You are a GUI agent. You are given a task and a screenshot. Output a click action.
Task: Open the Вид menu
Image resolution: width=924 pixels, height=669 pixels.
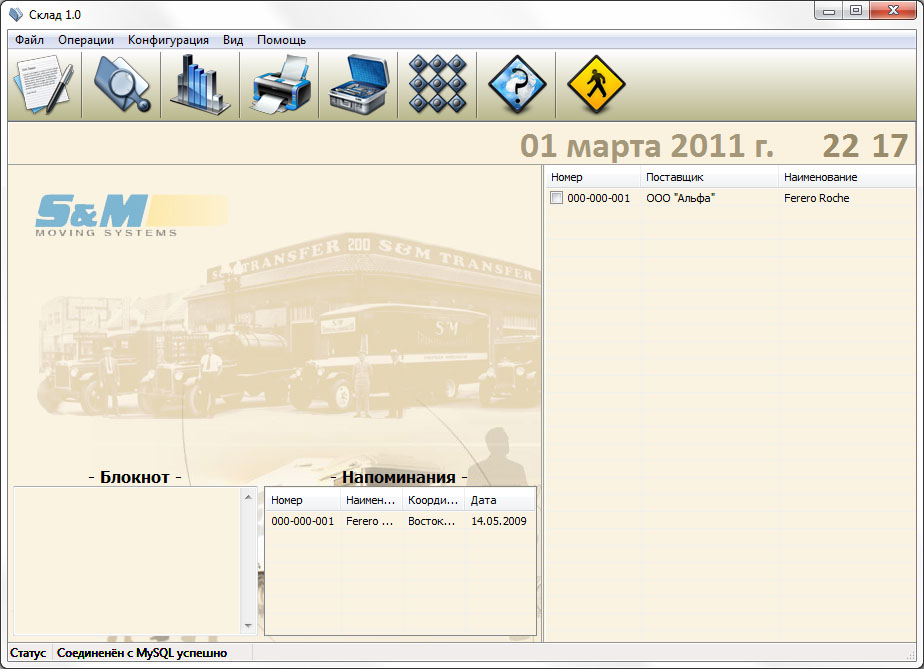click(233, 40)
